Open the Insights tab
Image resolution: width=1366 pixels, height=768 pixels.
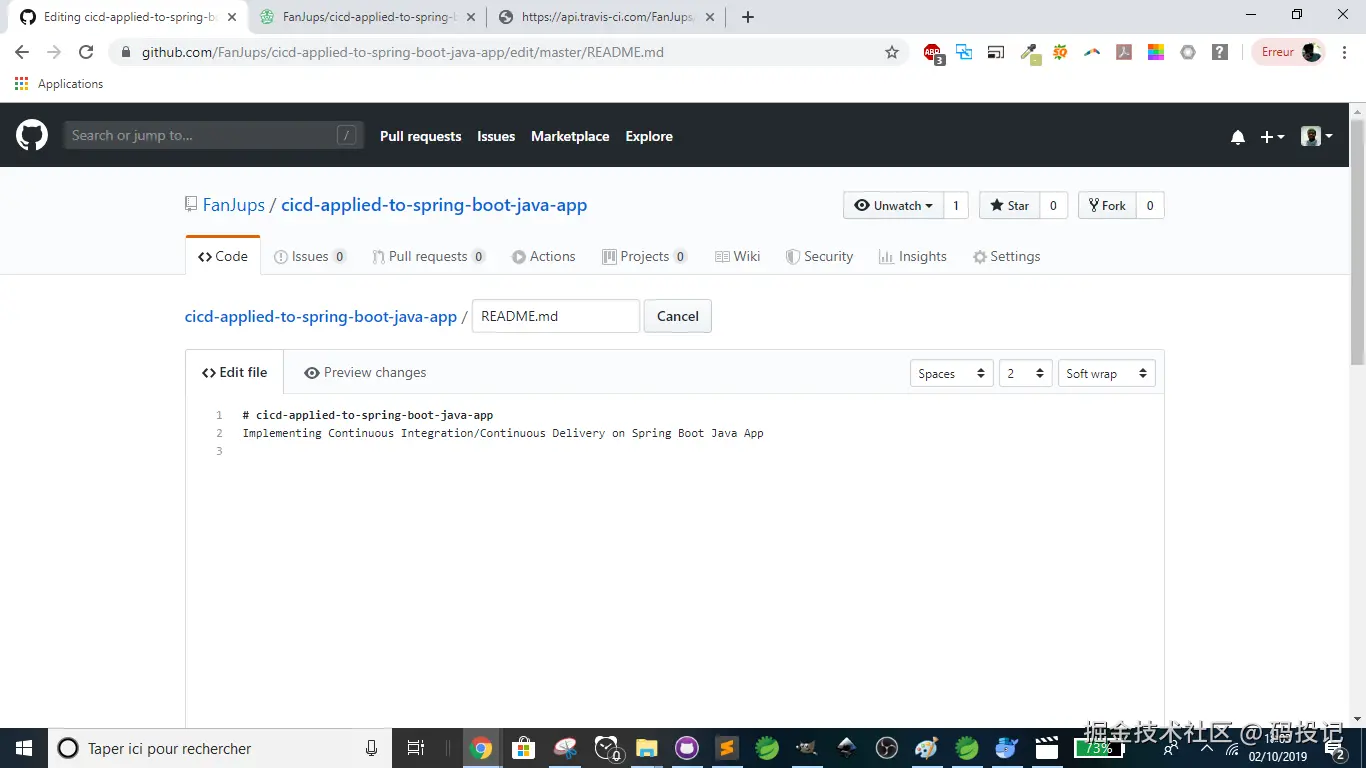point(913,257)
